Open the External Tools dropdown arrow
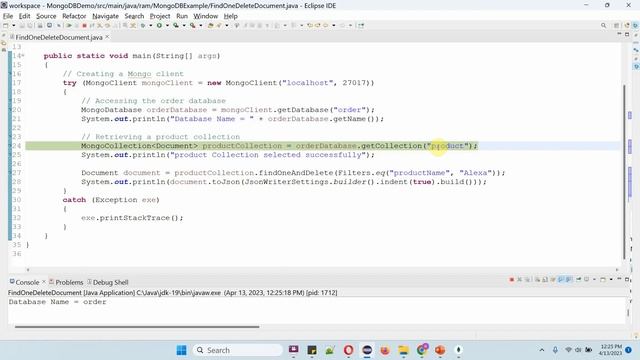This screenshot has width=640, height=360. pos(200,25)
